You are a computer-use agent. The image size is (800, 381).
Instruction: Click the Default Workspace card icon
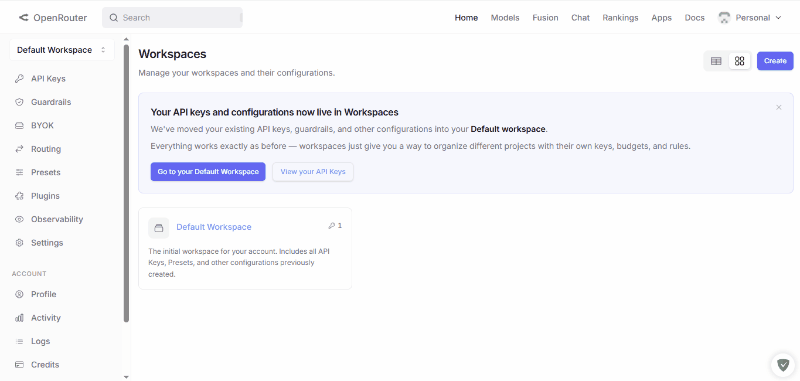click(x=159, y=228)
